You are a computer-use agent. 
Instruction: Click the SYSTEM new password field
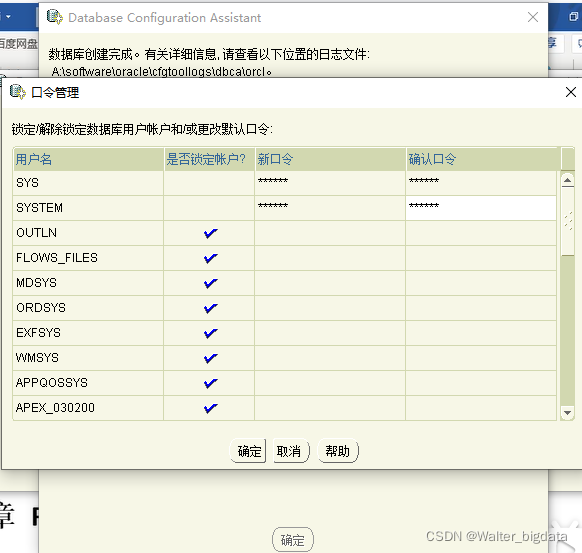330,208
